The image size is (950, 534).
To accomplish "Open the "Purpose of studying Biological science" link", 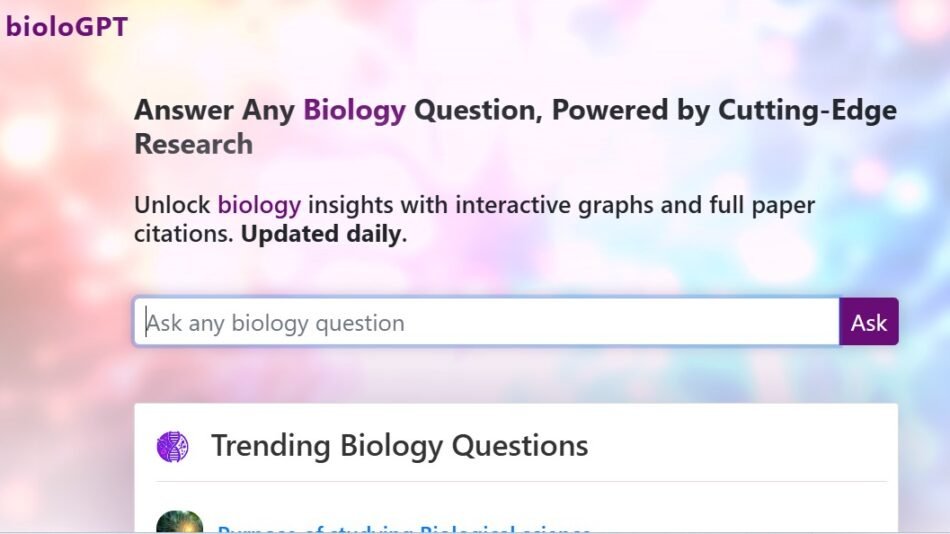I will click(x=404, y=530).
